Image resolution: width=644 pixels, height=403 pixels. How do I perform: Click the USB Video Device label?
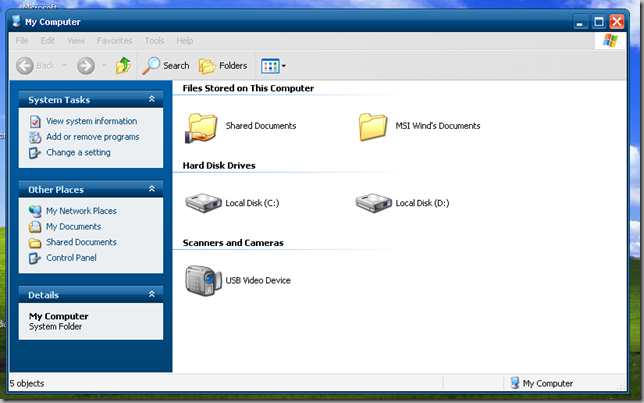[x=258, y=281]
